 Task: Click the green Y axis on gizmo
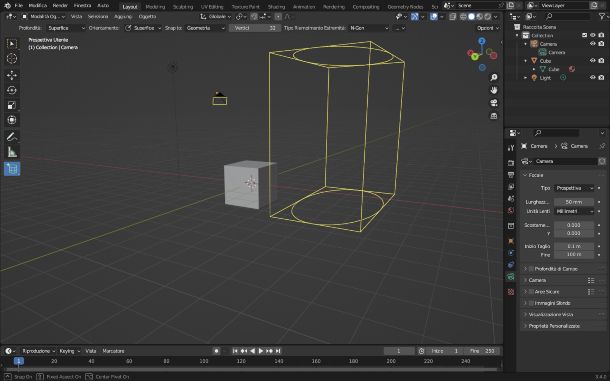tap(475, 57)
